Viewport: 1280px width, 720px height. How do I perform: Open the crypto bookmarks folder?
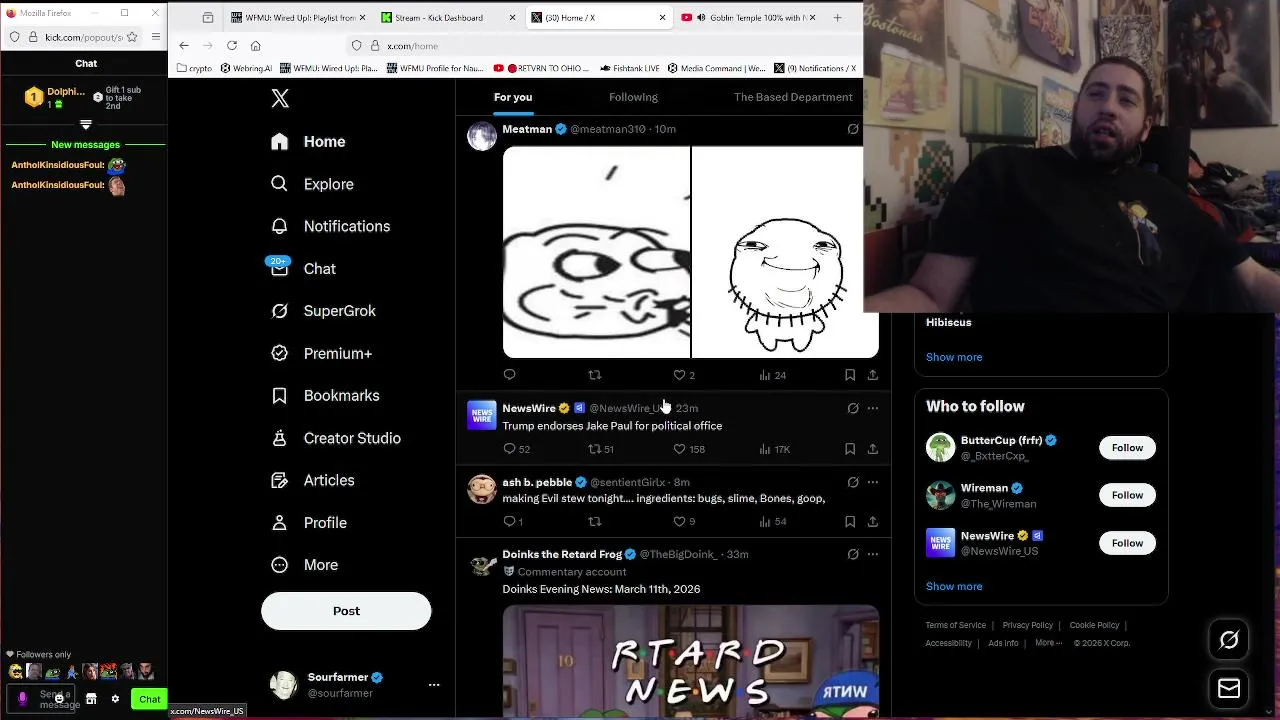click(x=195, y=69)
